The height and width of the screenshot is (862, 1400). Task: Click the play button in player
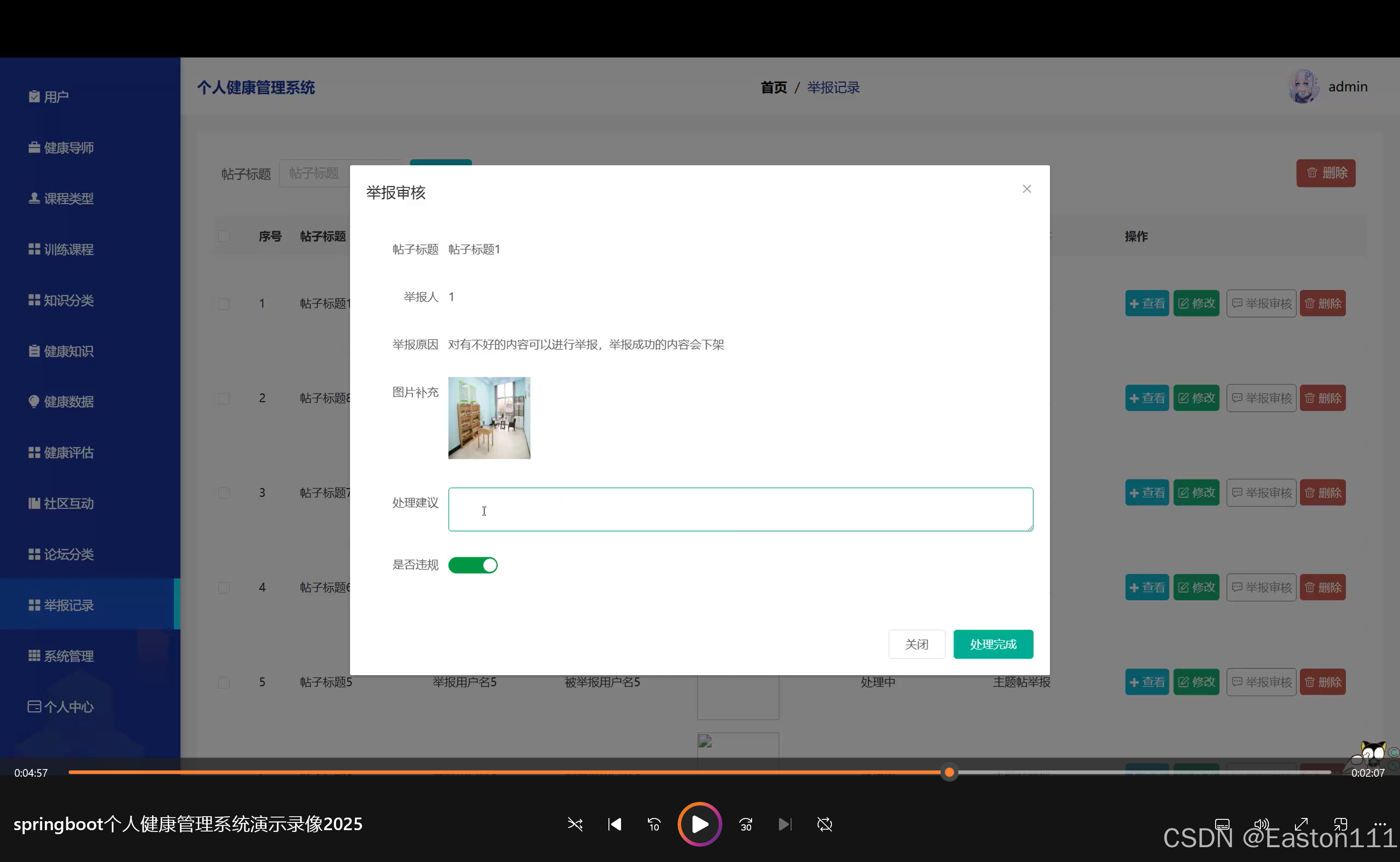(699, 824)
